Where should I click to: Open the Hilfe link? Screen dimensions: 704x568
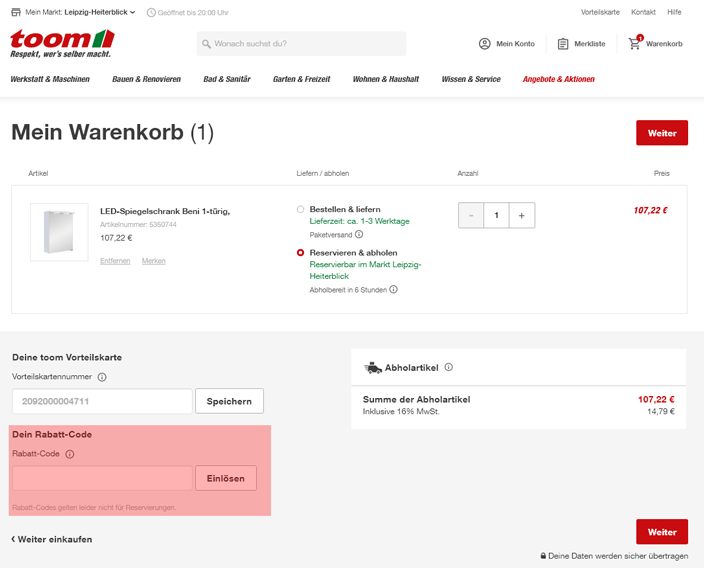674,12
